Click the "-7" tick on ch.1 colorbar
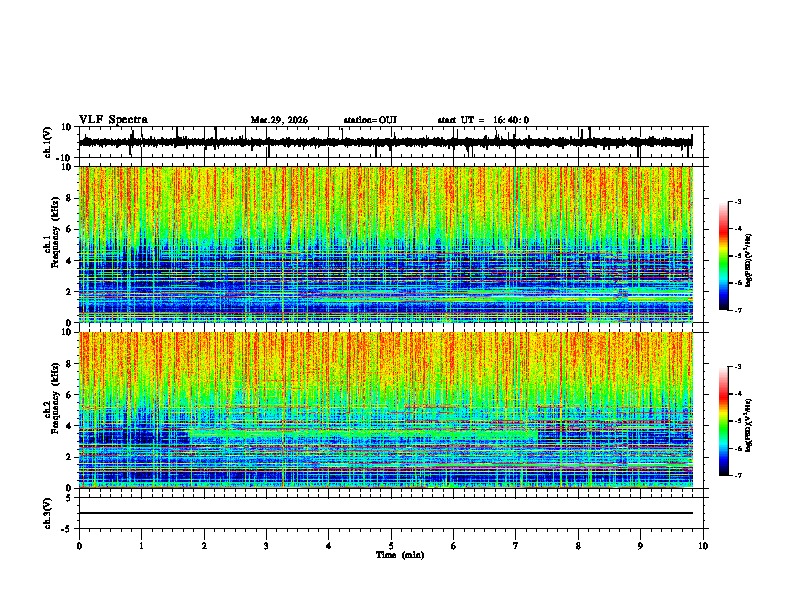The image size is (792, 612). [x=738, y=310]
